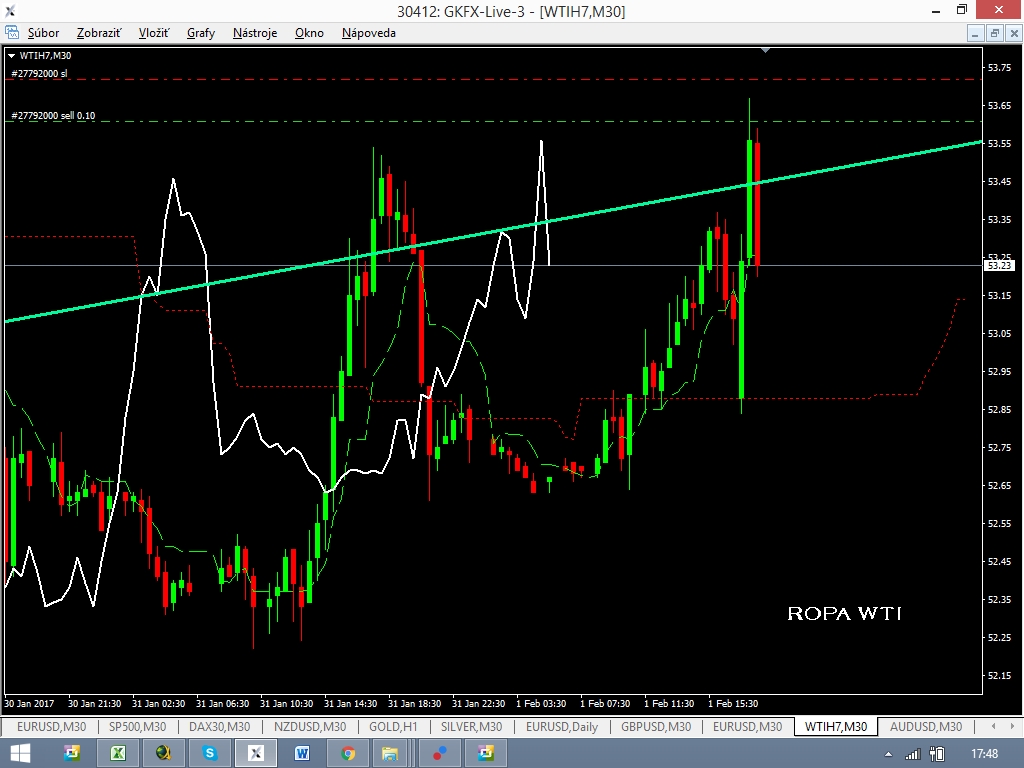
Task: Switch to the SILVER,M30 chart tab
Action: [472, 726]
